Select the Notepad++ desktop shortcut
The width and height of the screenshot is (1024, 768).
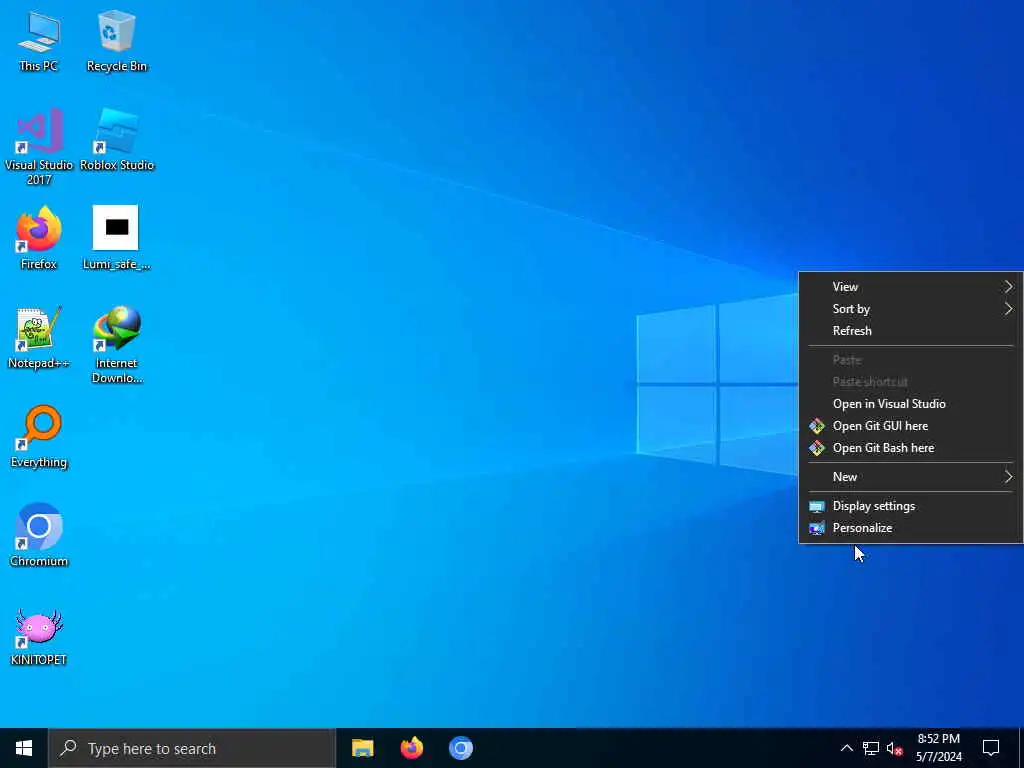[x=39, y=337]
